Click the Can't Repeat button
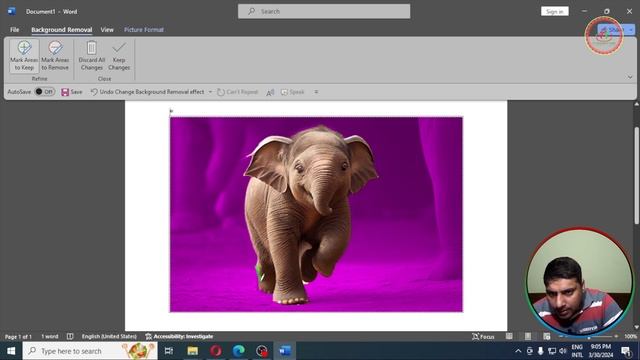Viewport: 640px width, 360px height. point(238,92)
